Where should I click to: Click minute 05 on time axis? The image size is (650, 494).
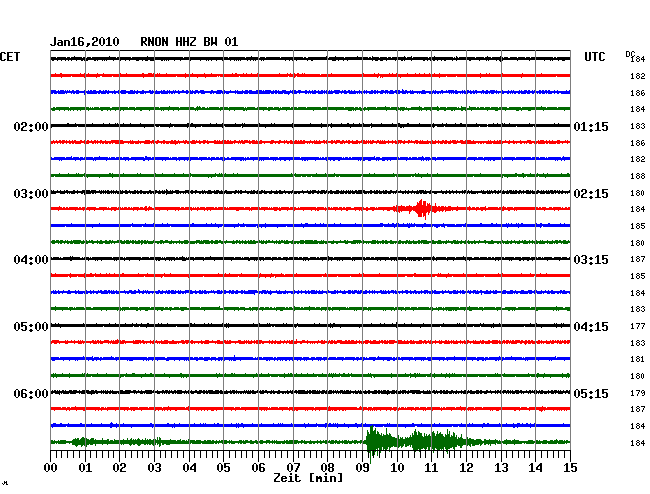(x=223, y=467)
